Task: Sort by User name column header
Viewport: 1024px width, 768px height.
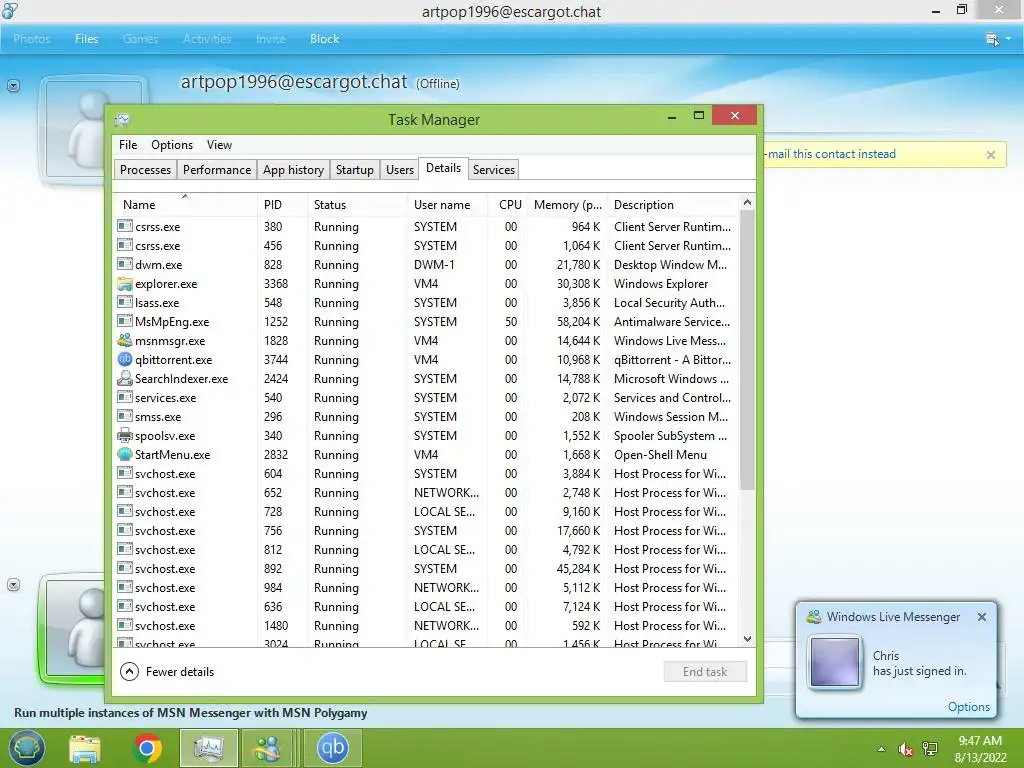Action: pyautogui.click(x=447, y=205)
